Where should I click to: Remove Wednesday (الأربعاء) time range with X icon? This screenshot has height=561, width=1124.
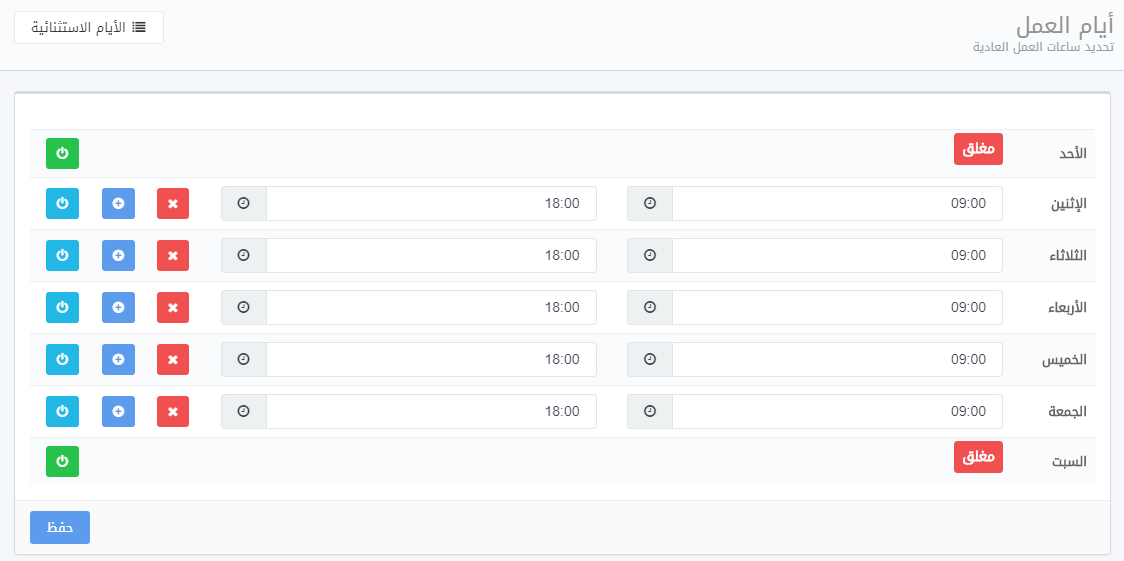tap(172, 307)
